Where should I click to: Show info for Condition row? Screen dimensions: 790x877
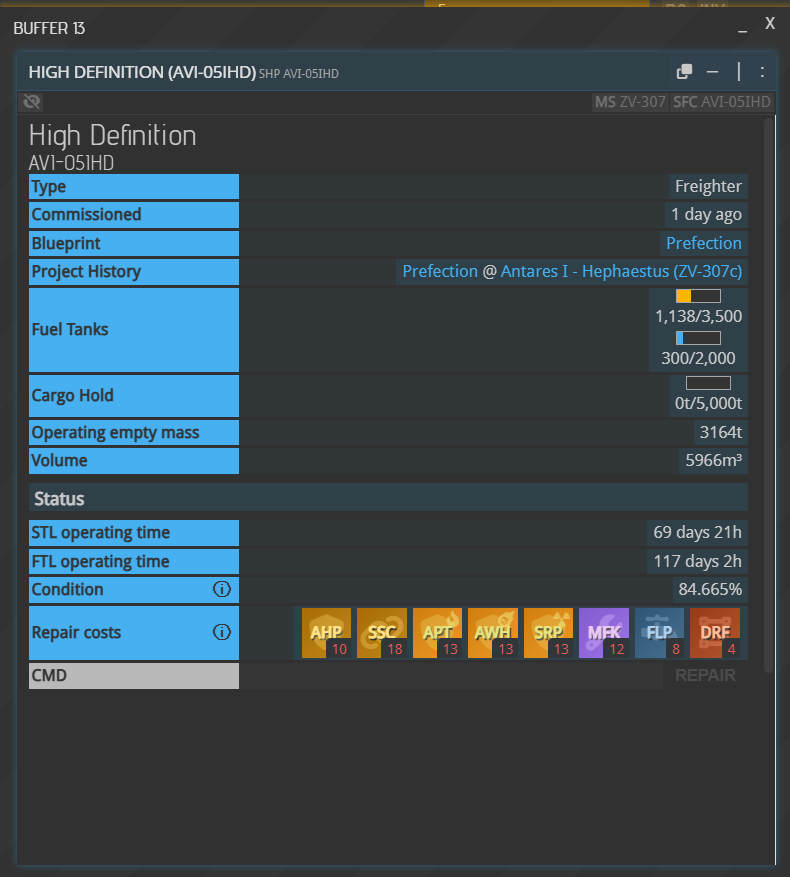pyautogui.click(x=222, y=590)
